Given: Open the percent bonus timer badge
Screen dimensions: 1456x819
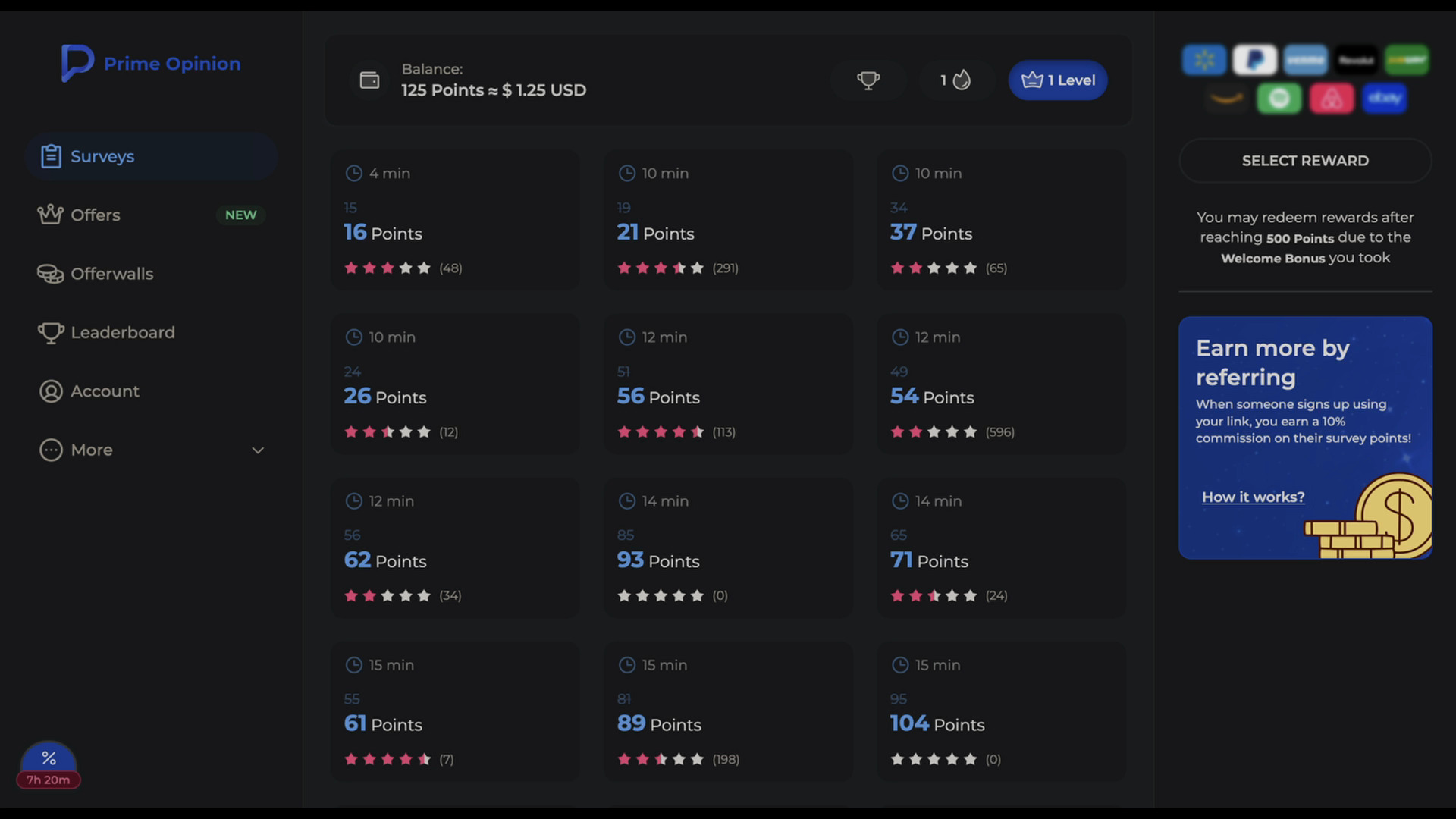Looking at the screenshot, I should pos(49,764).
